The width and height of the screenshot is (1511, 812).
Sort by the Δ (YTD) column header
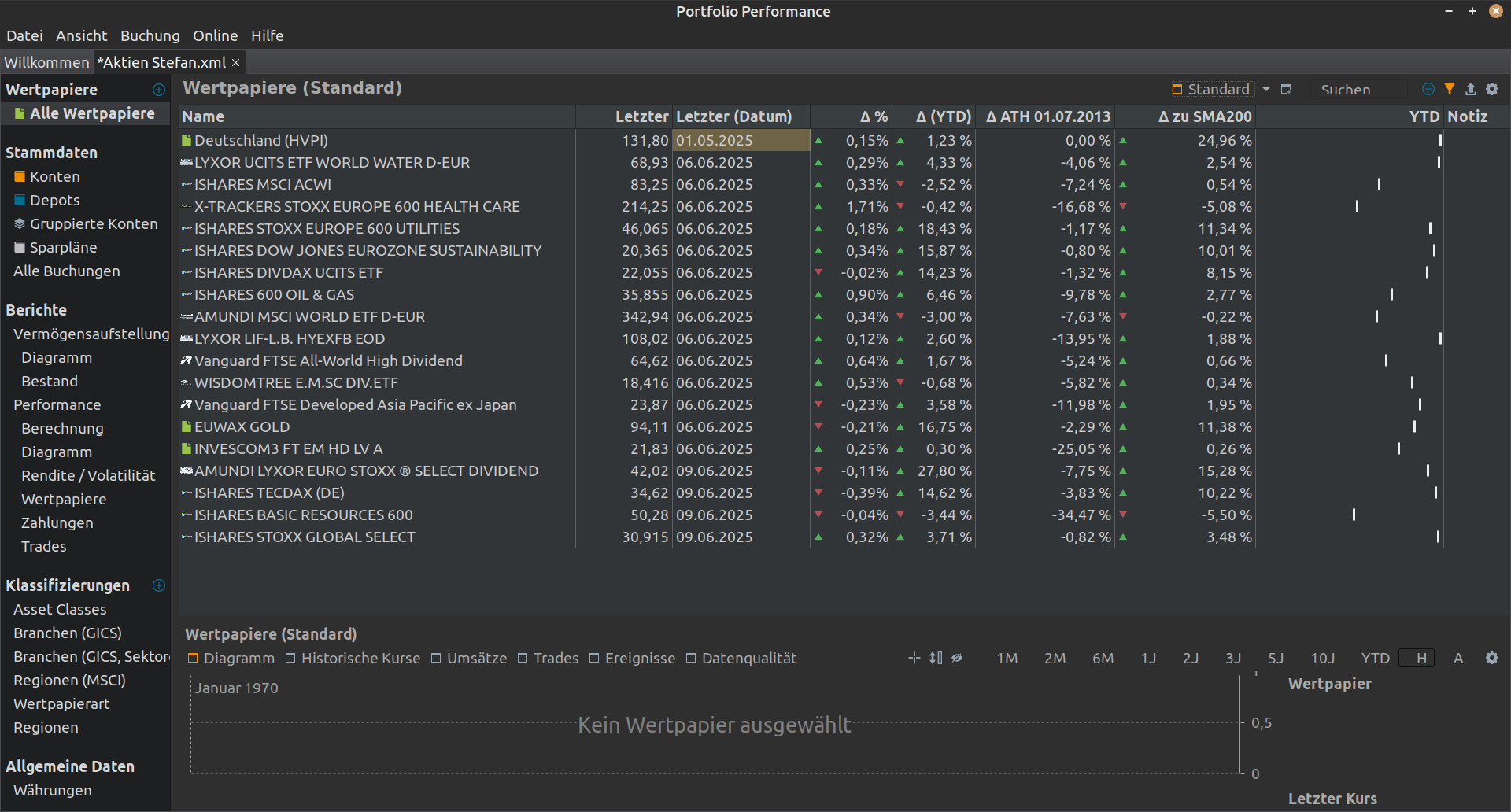934,116
